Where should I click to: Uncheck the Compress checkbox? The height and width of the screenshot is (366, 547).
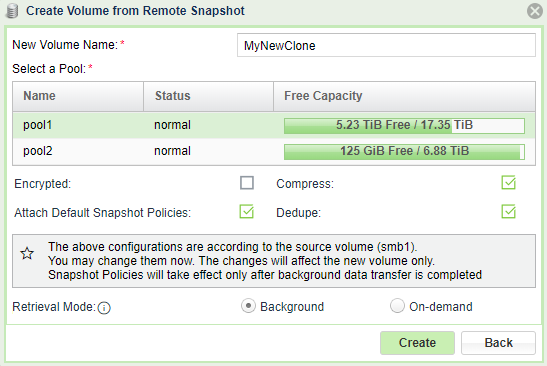(508, 183)
